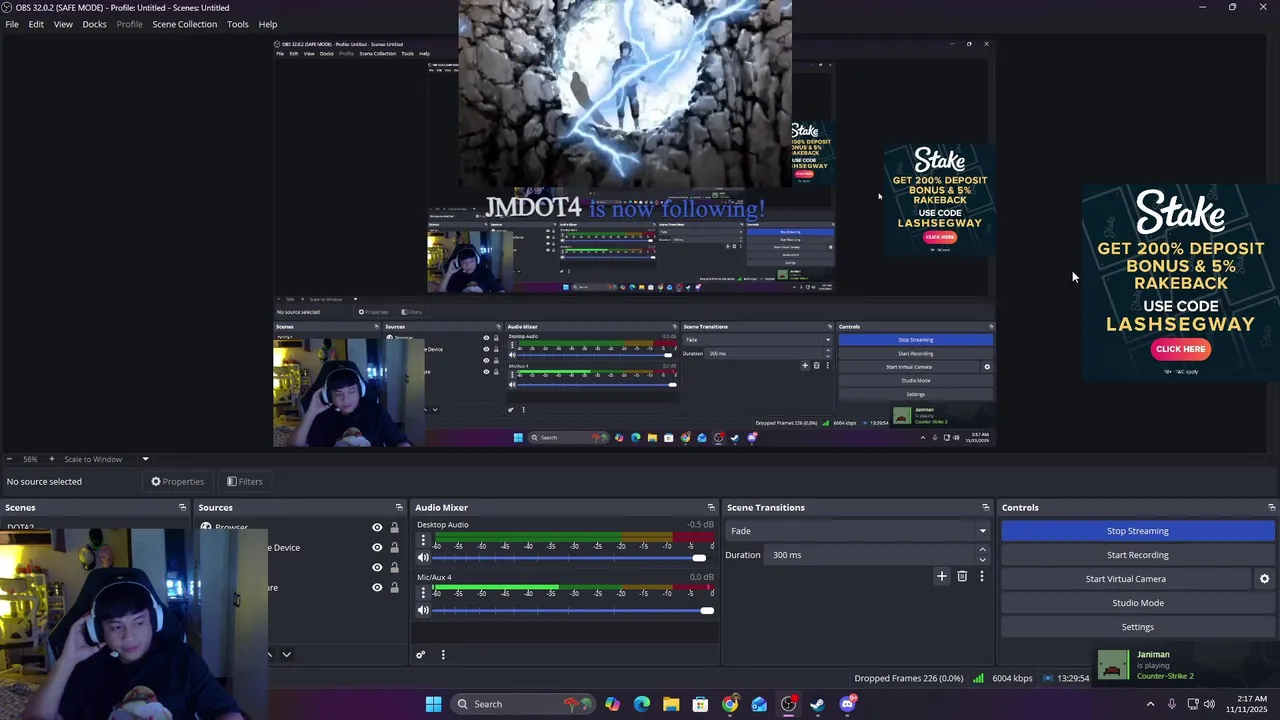The image size is (1280, 720).
Task: Open the Filters dialog for sources
Action: point(245,481)
